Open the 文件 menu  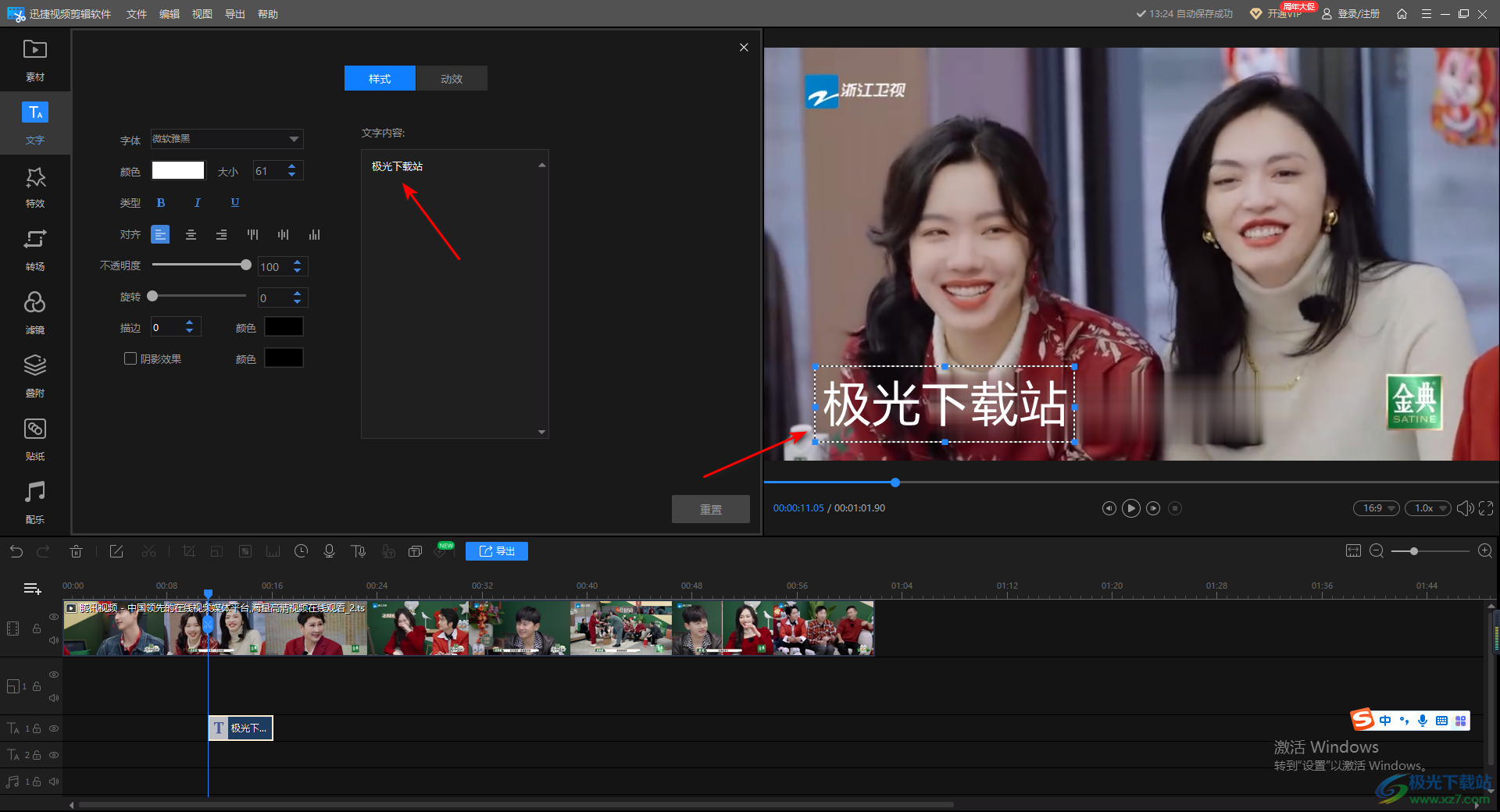point(137,14)
